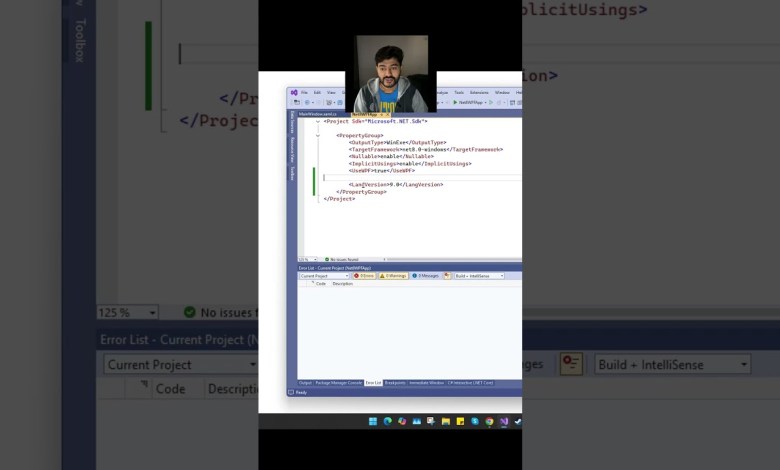780x470 pixels.
Task: Switch to Visual Studio in the taskbar
Action: tap(504, 421)
